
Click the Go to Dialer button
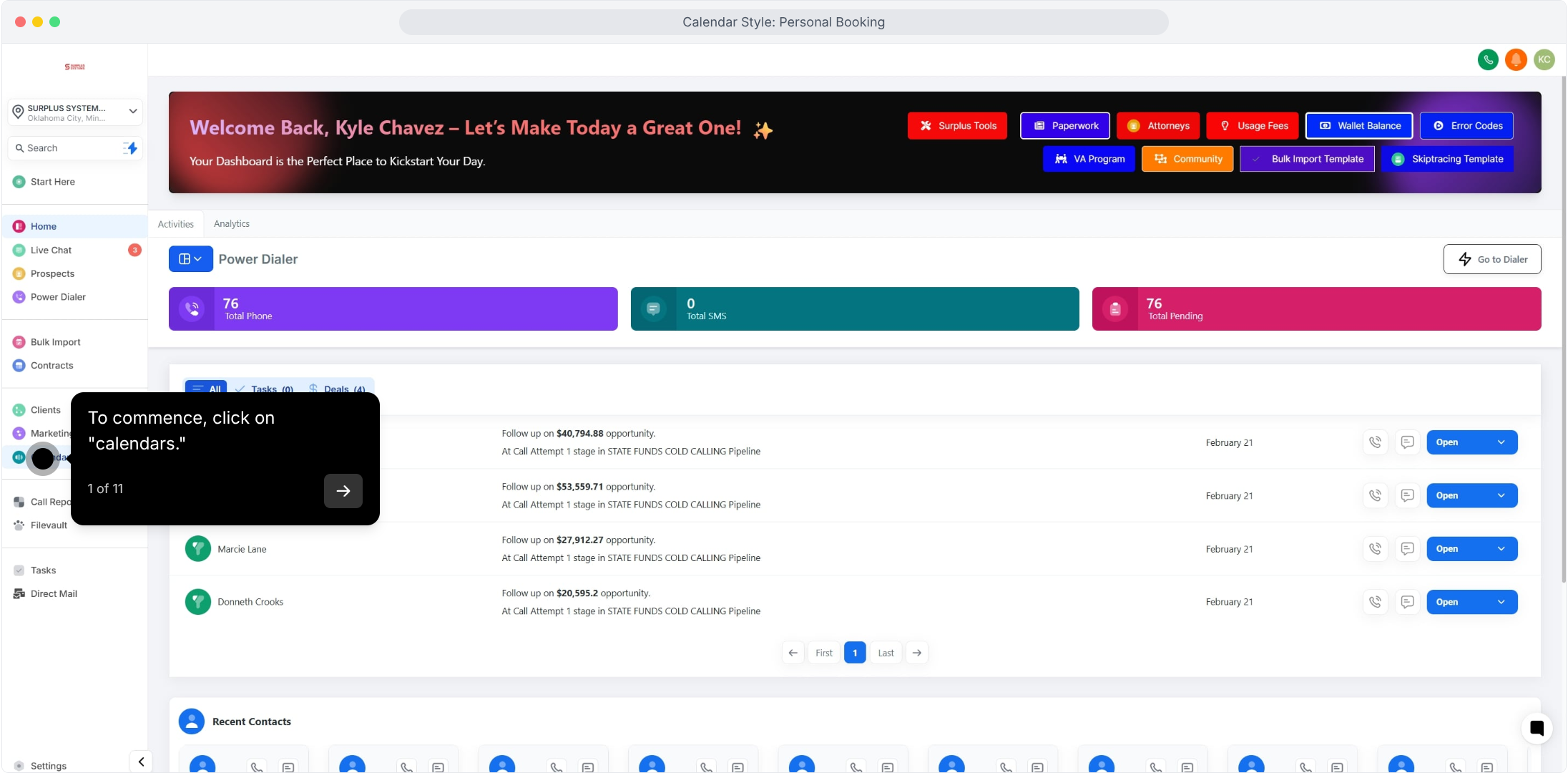click(1492, 259)
